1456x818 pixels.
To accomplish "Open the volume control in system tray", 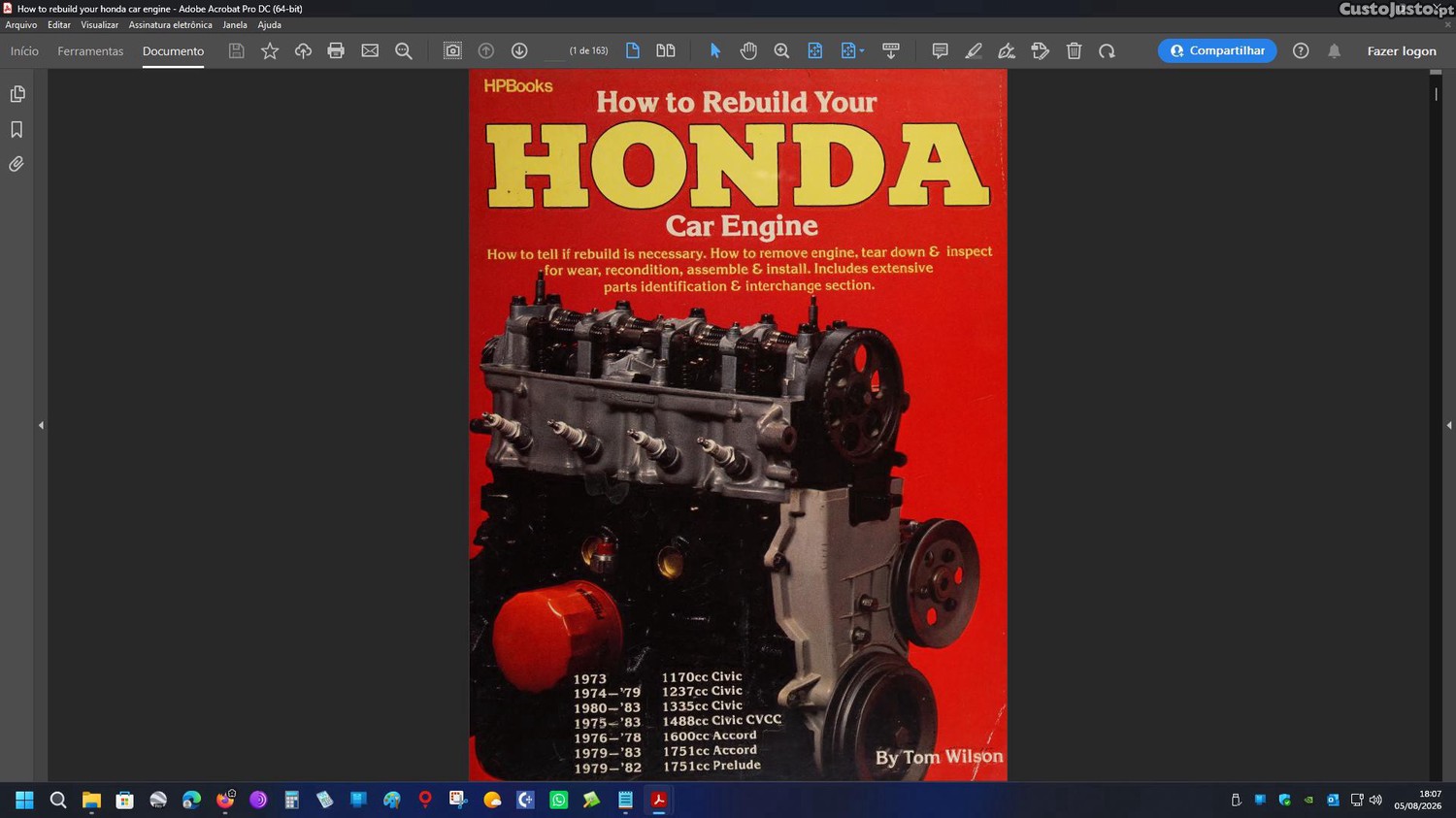I will click(x=1375, y=801).
